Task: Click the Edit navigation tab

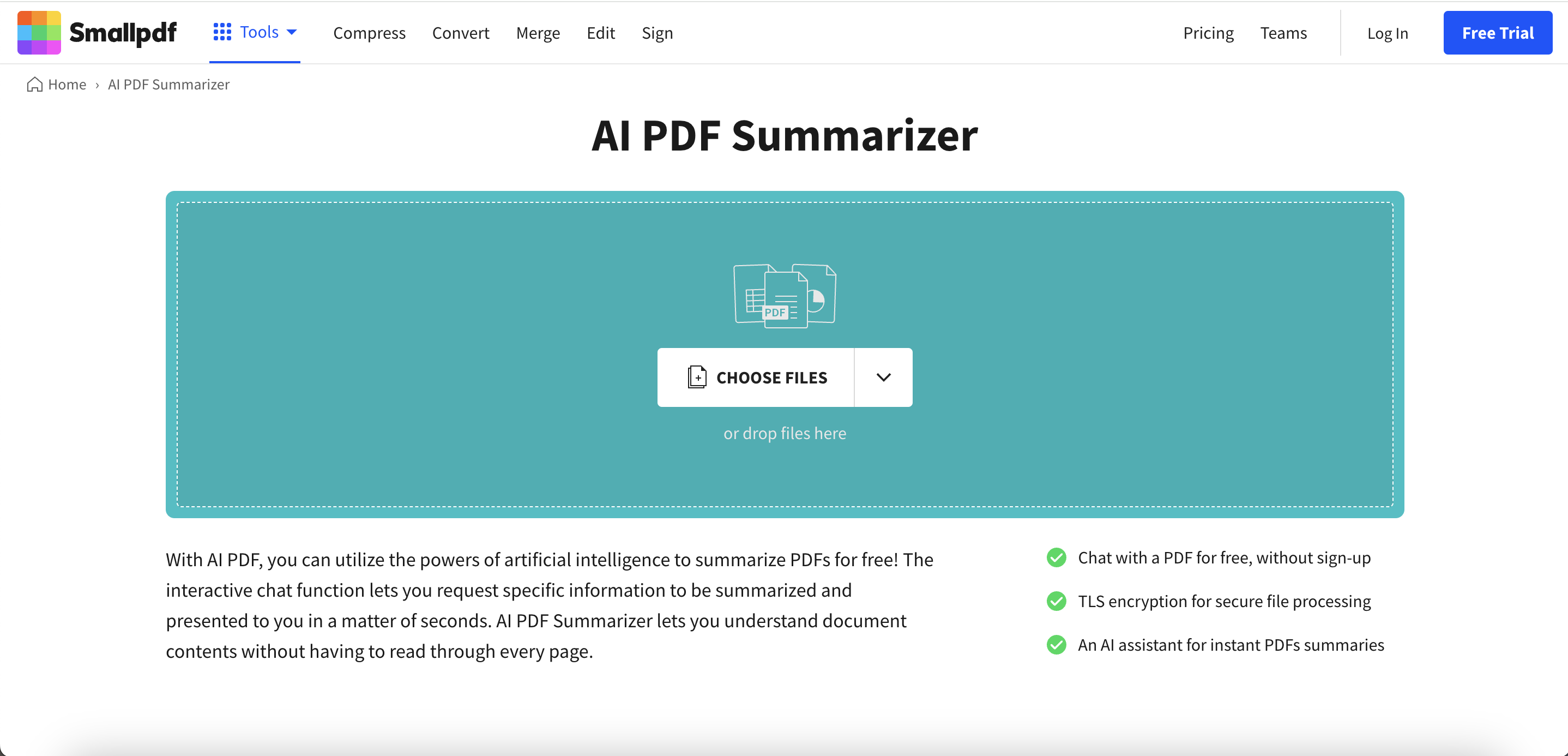Action: (x=601, y=32)
